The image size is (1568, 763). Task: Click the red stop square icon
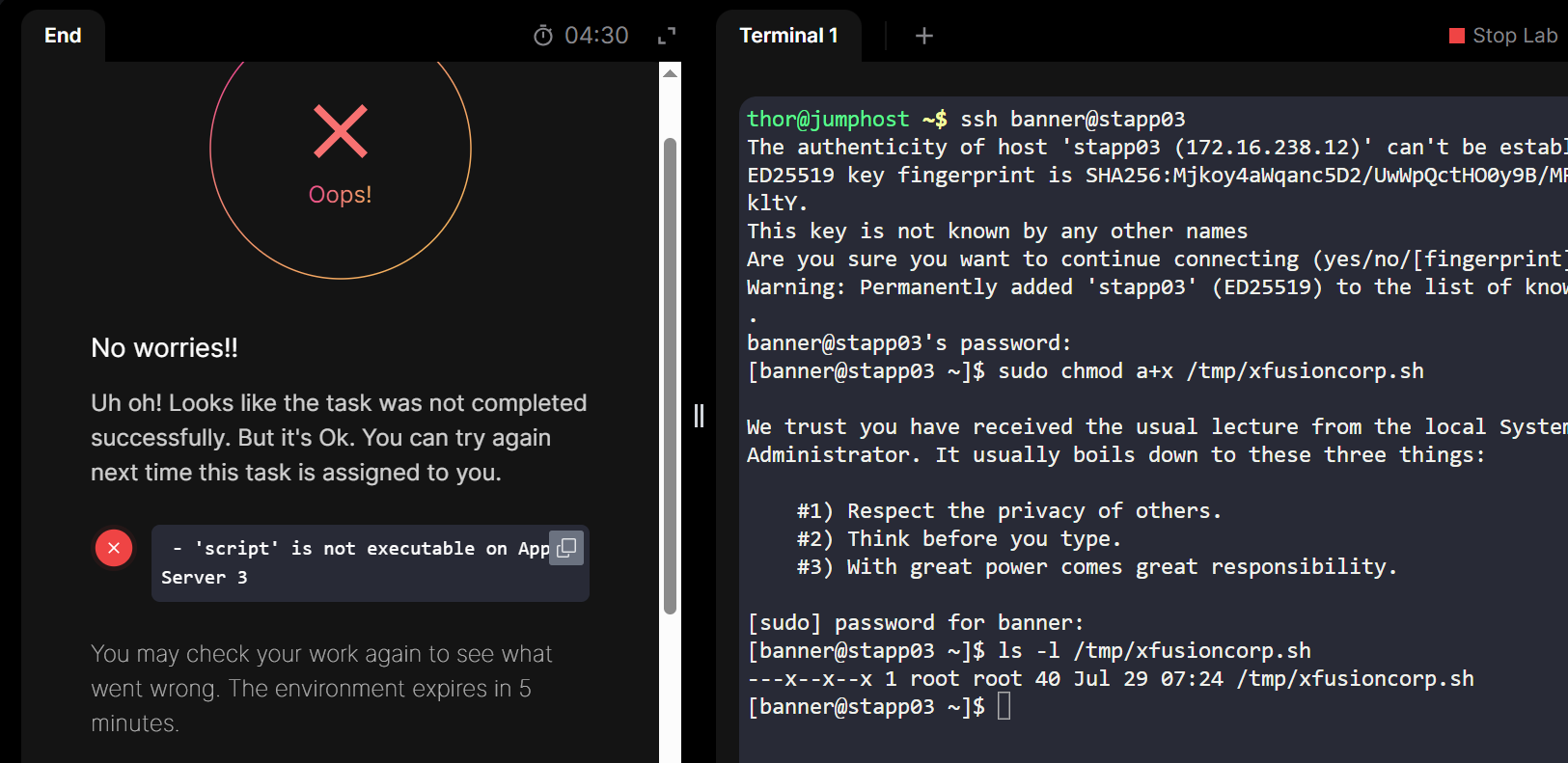[x=1457, y=36]
